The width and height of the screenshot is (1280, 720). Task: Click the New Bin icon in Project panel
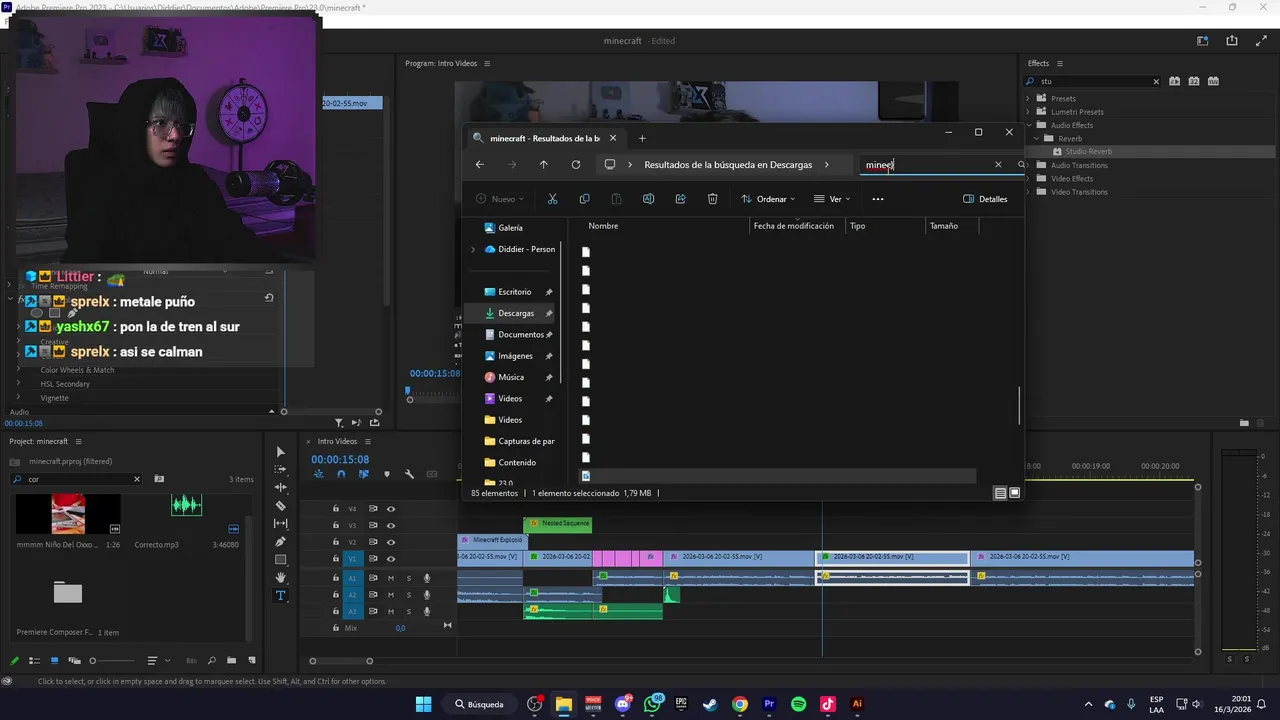(231, 661)
